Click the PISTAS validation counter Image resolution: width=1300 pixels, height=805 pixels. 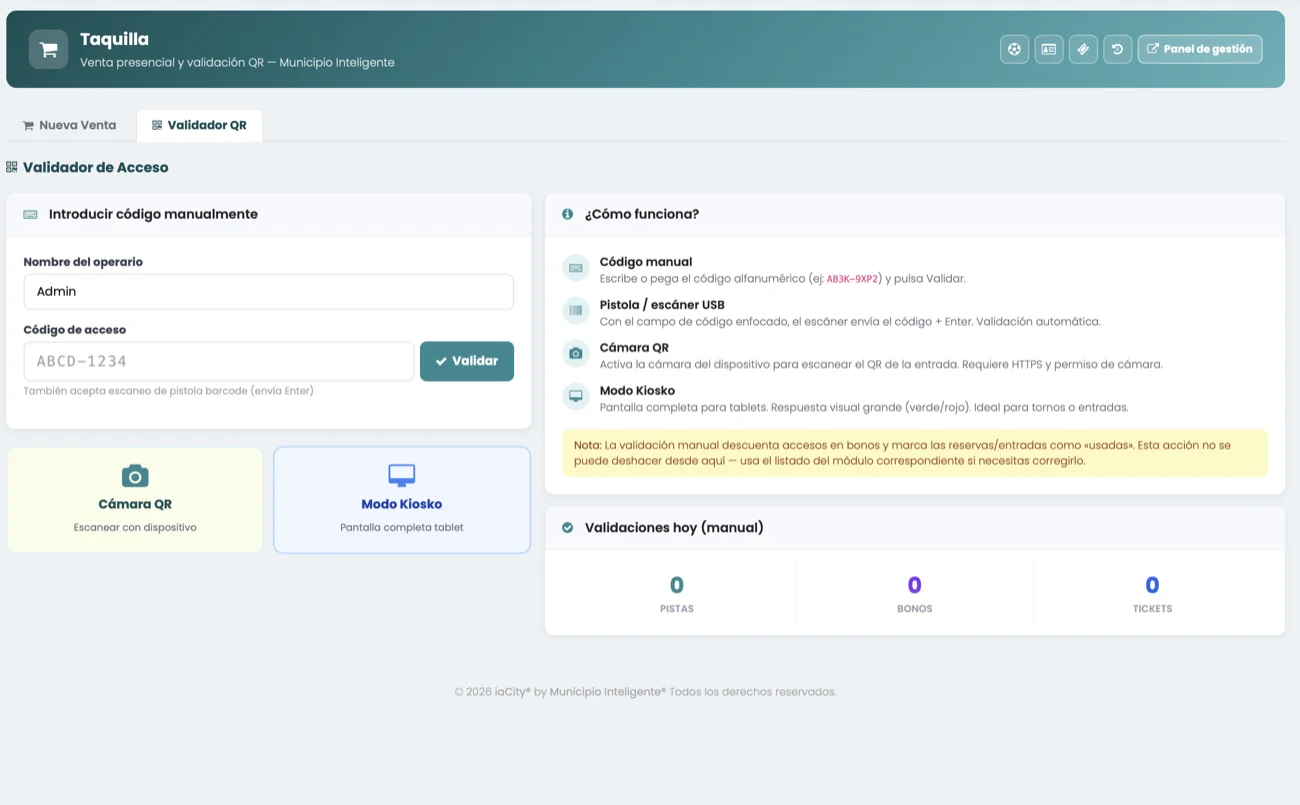[677, 593]
